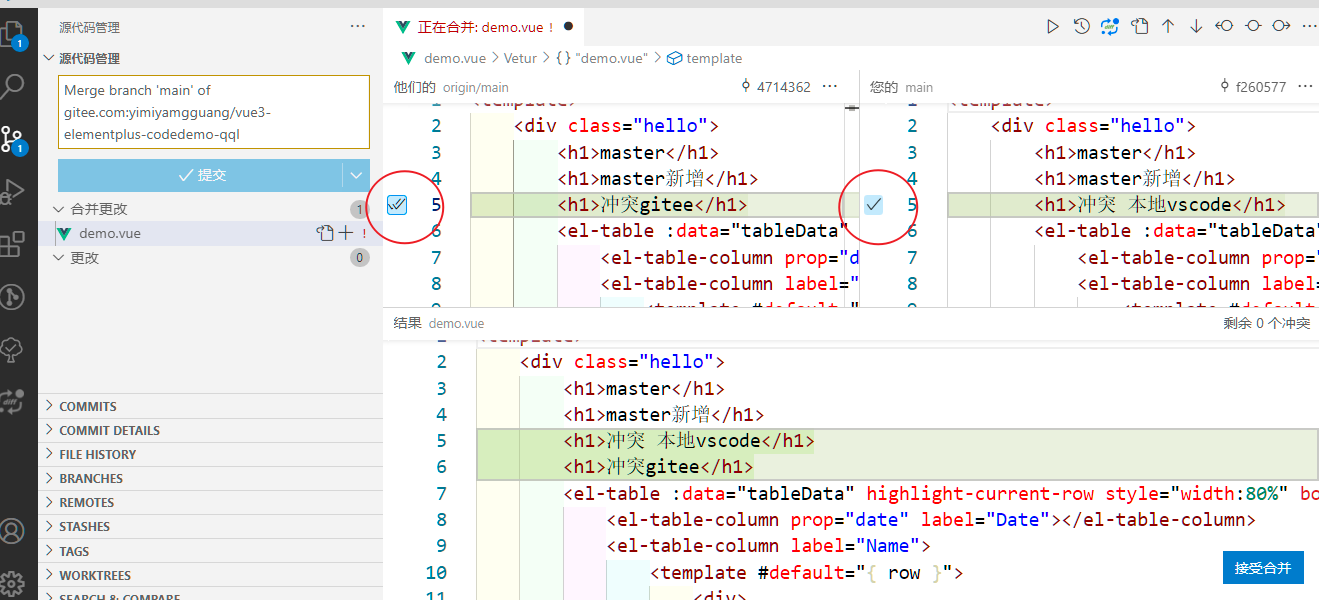Click result line 5 "冲突 本地vscode"
1319x600 pixels.
point(689,441)
